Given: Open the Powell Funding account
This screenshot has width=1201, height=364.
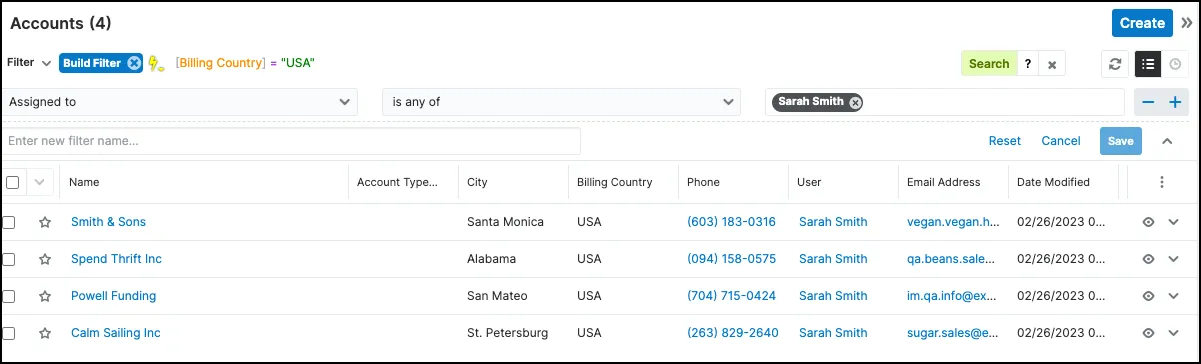Looking at the screenshot, I should [113, 296].
